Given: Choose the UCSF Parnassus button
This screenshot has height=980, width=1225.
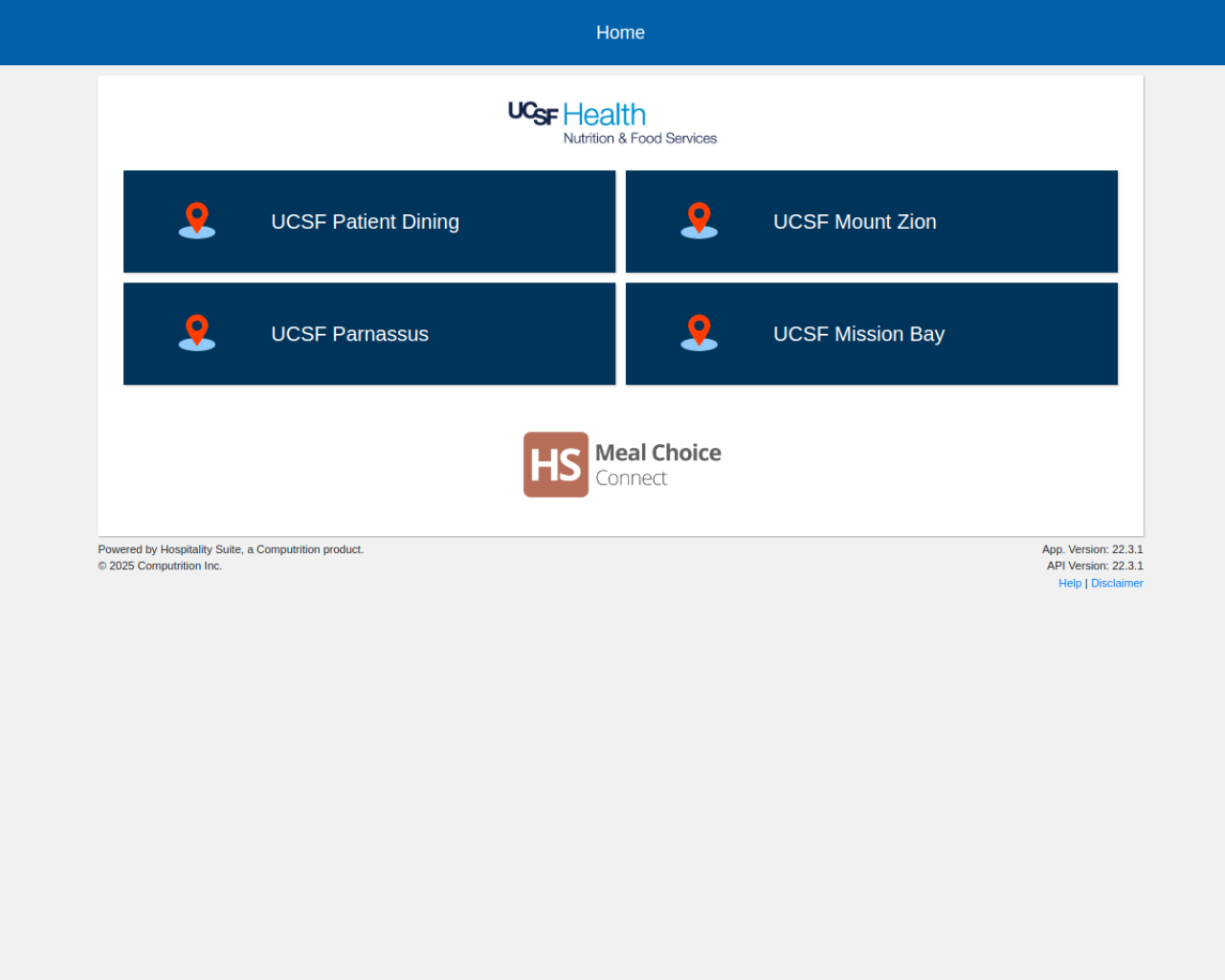Looking at the screenshot, I should [369, 334].
